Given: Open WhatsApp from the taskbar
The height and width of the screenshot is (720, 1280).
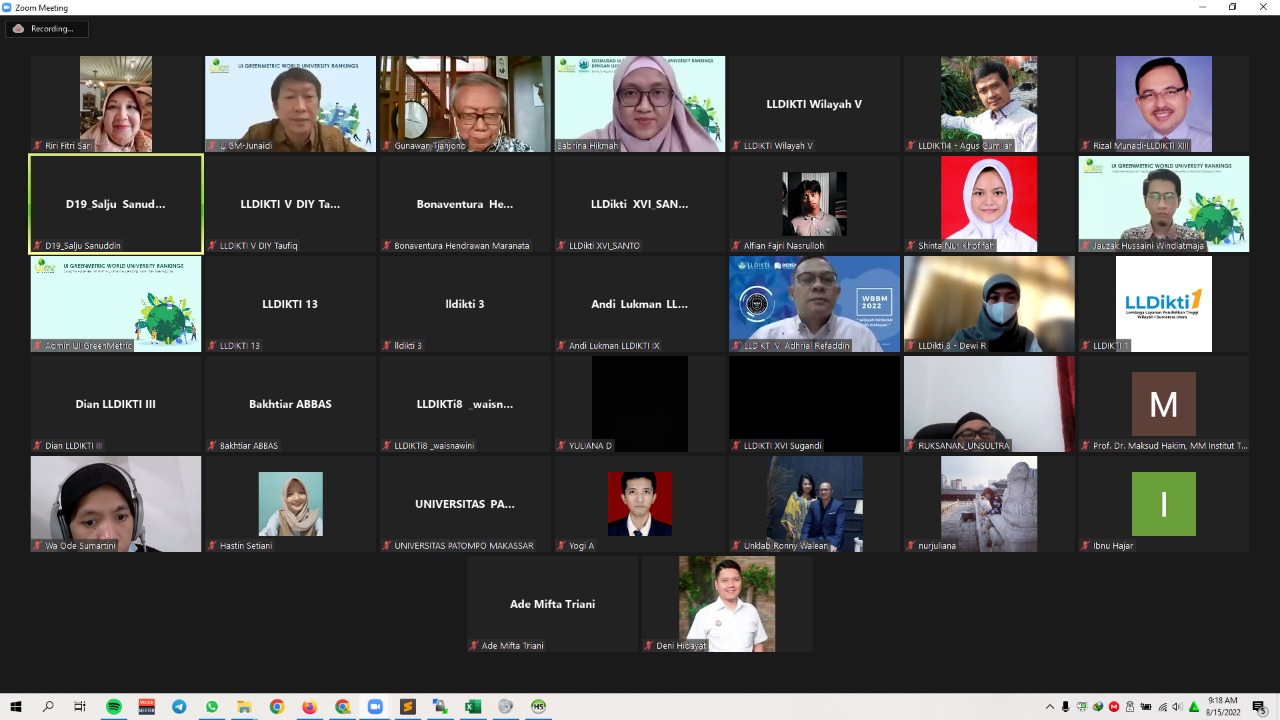Looking at the screenshot, I should [212, 707].
